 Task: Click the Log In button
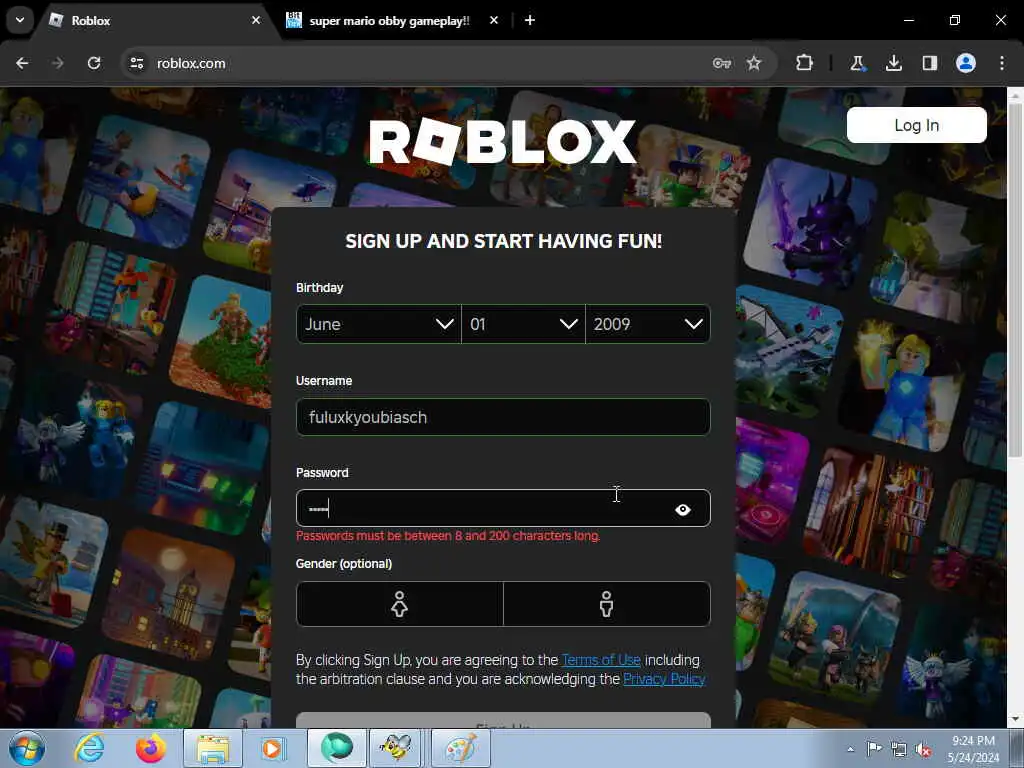click(916, 125)
